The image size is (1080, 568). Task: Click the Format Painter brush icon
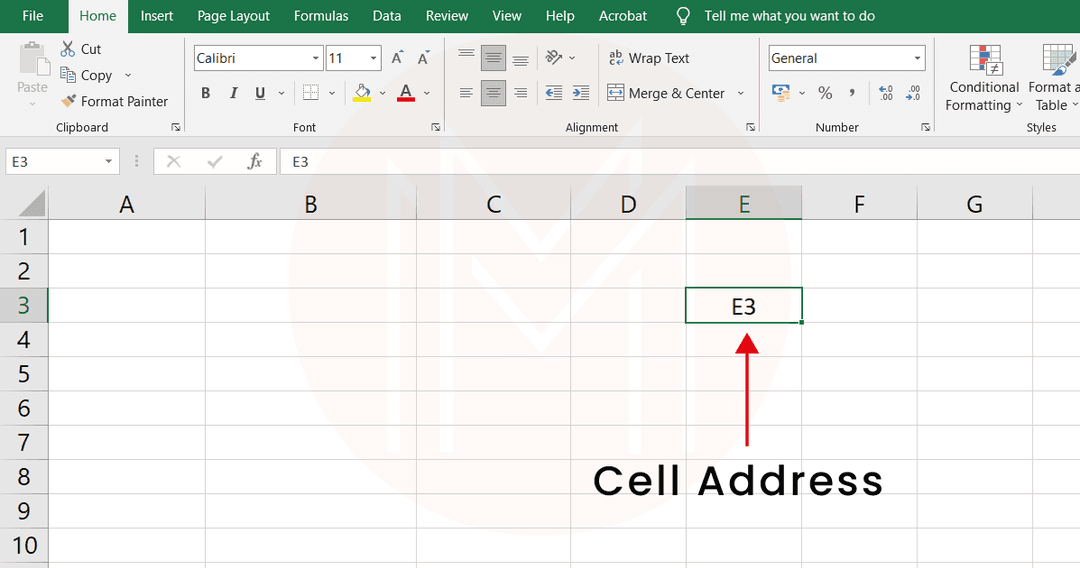coord(68,101)
